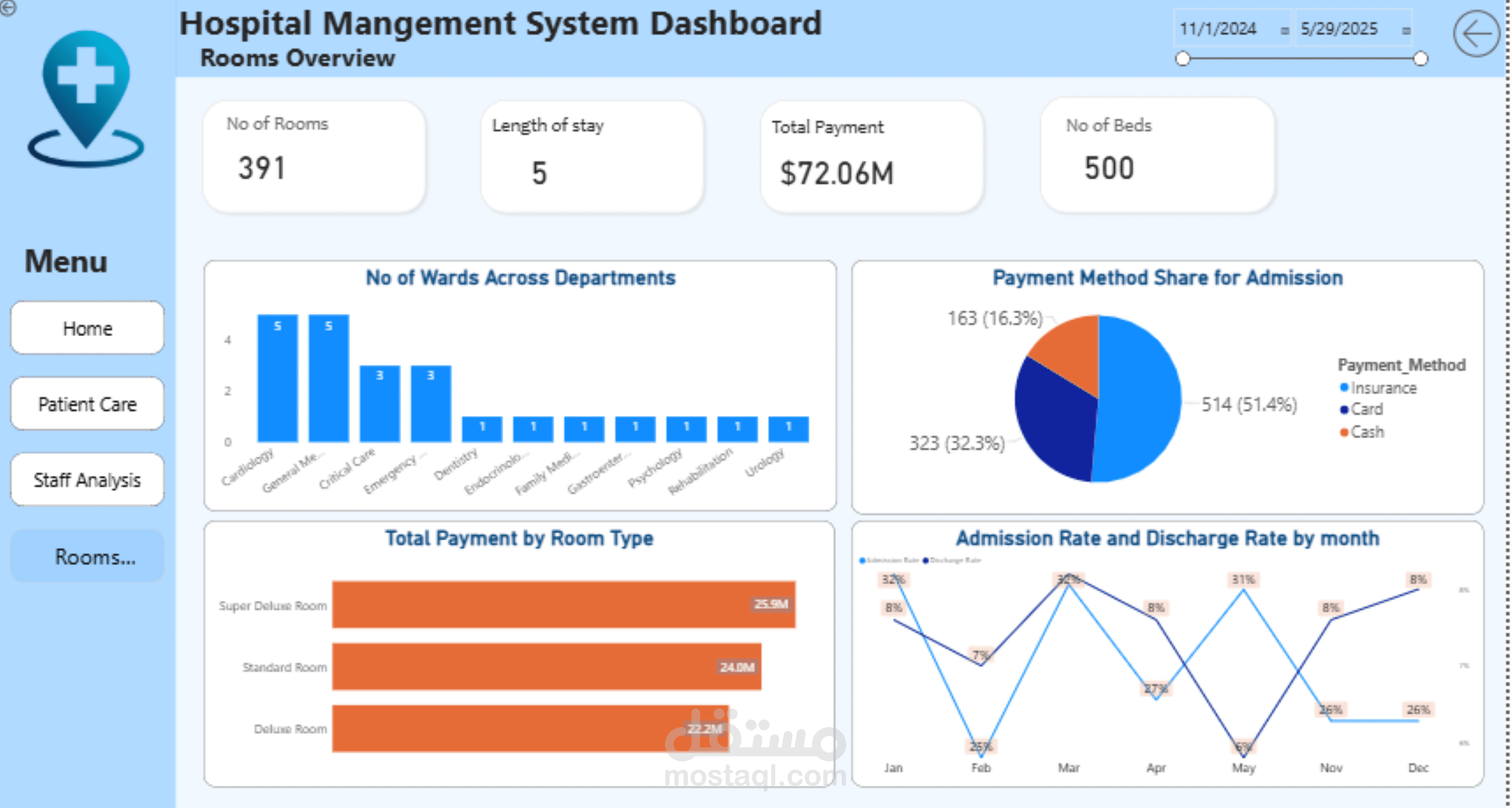Click the right handle of date slider
1512x808 pixels.
tap(1420, 58)
